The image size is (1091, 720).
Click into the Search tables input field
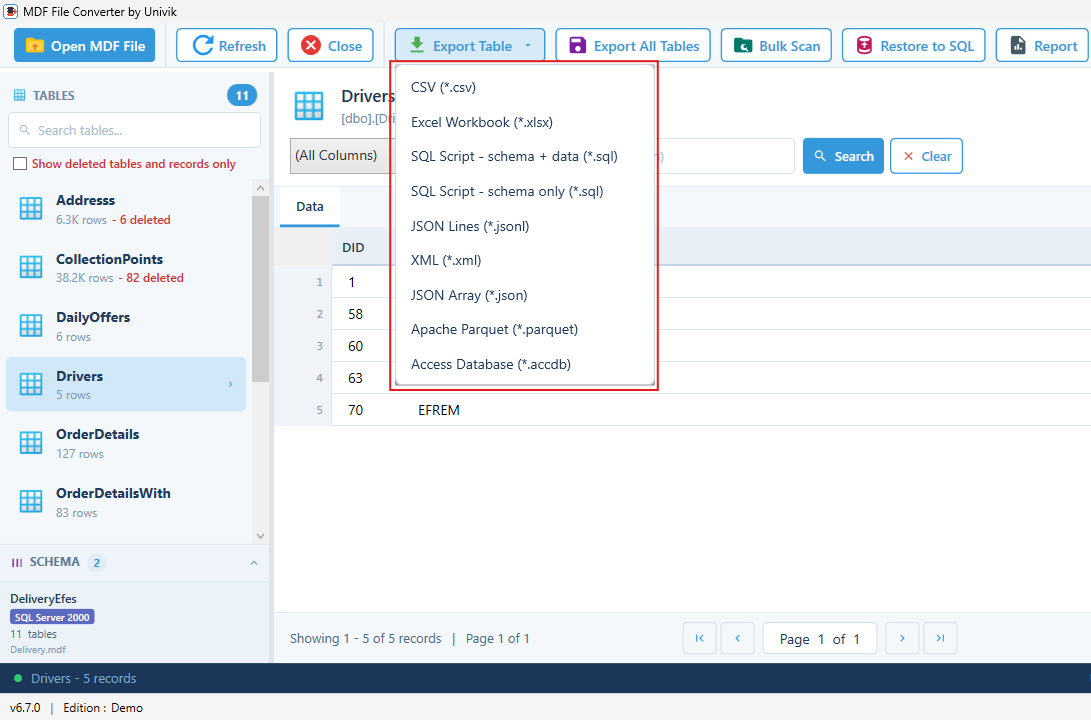(134, 130)
